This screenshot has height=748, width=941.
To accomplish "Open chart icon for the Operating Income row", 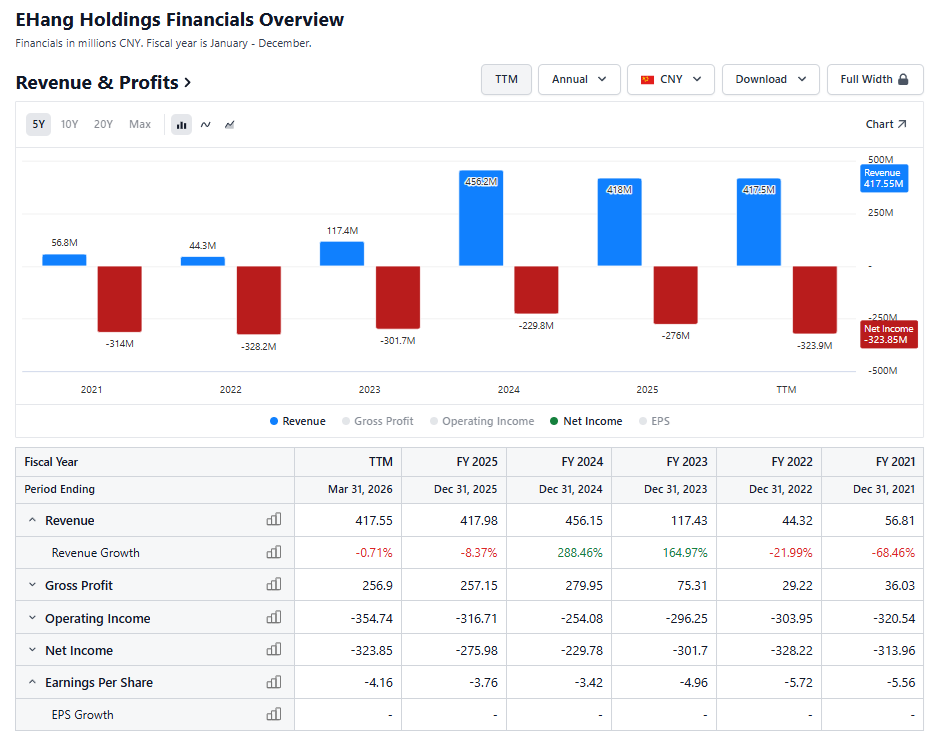I will pyautogui.click(x=274, y=618).
